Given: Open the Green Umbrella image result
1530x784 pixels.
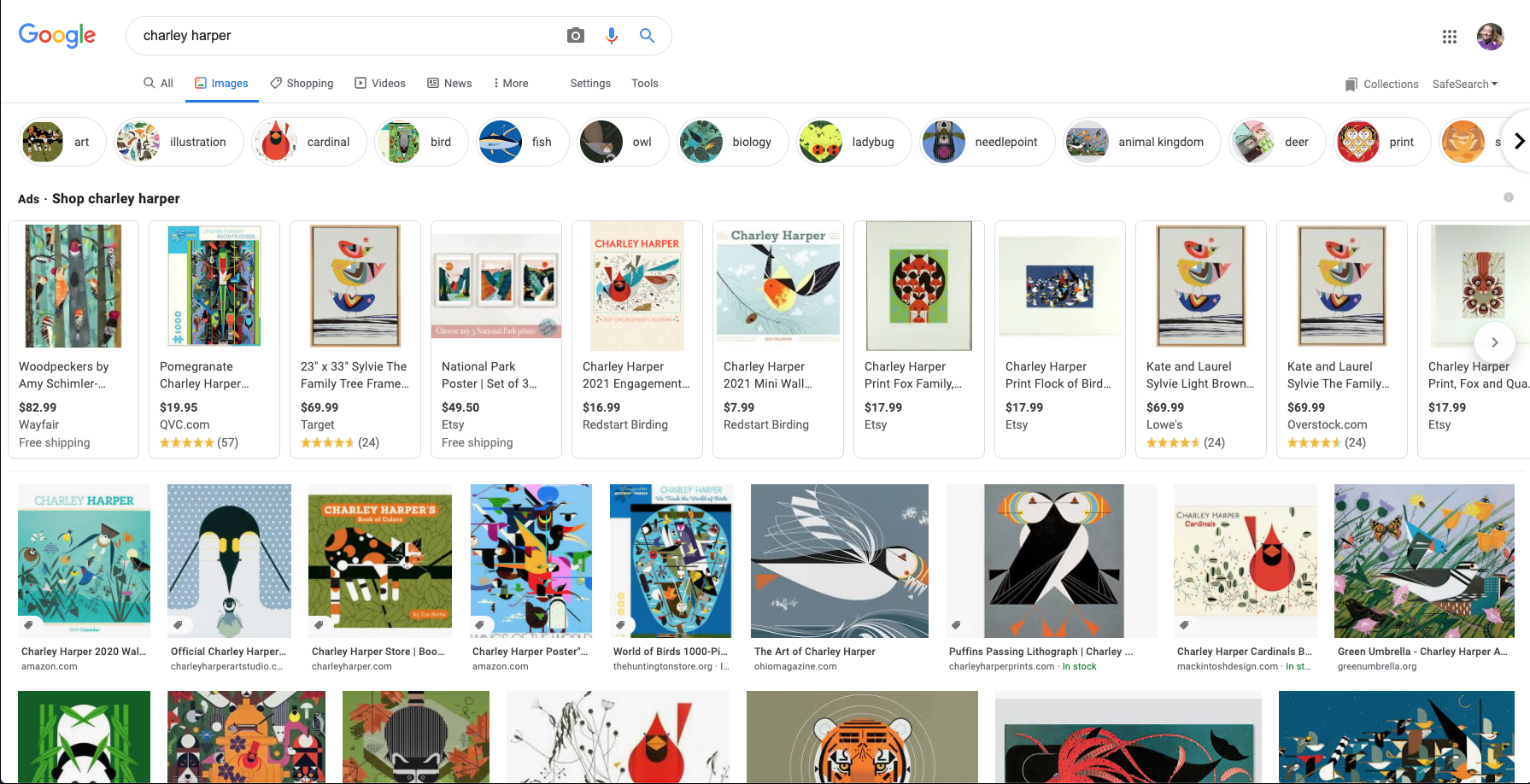Looking at the screenshot, I should click(1424, 561).
